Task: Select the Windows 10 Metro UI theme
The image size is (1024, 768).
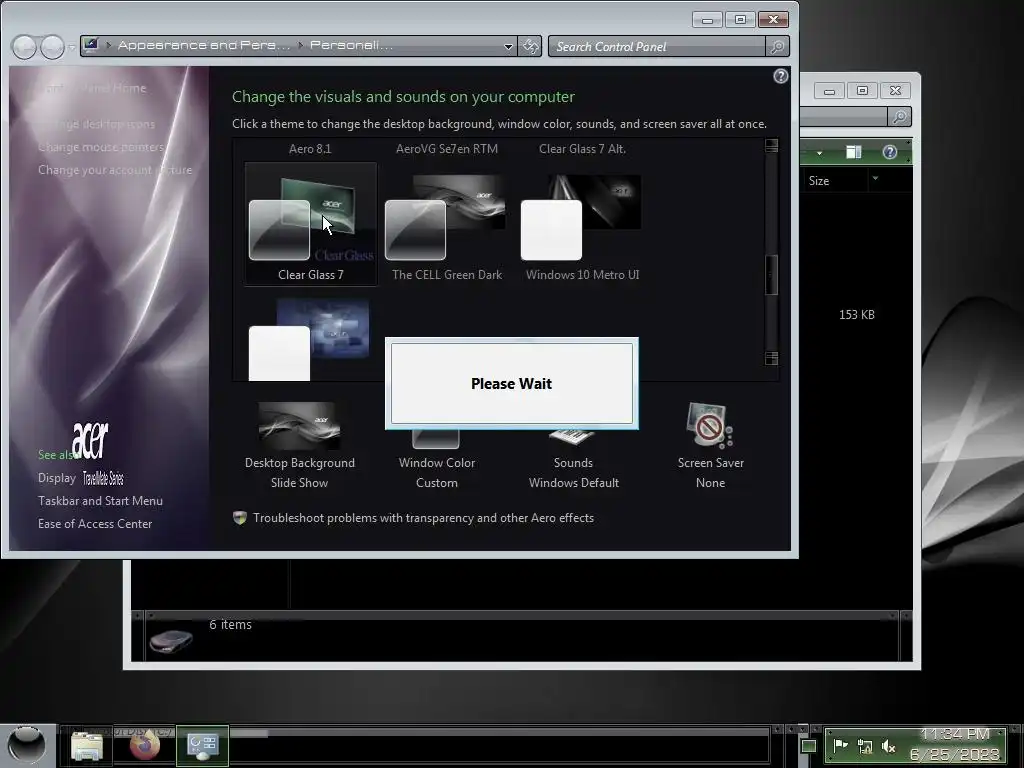Action: point(582,223)
